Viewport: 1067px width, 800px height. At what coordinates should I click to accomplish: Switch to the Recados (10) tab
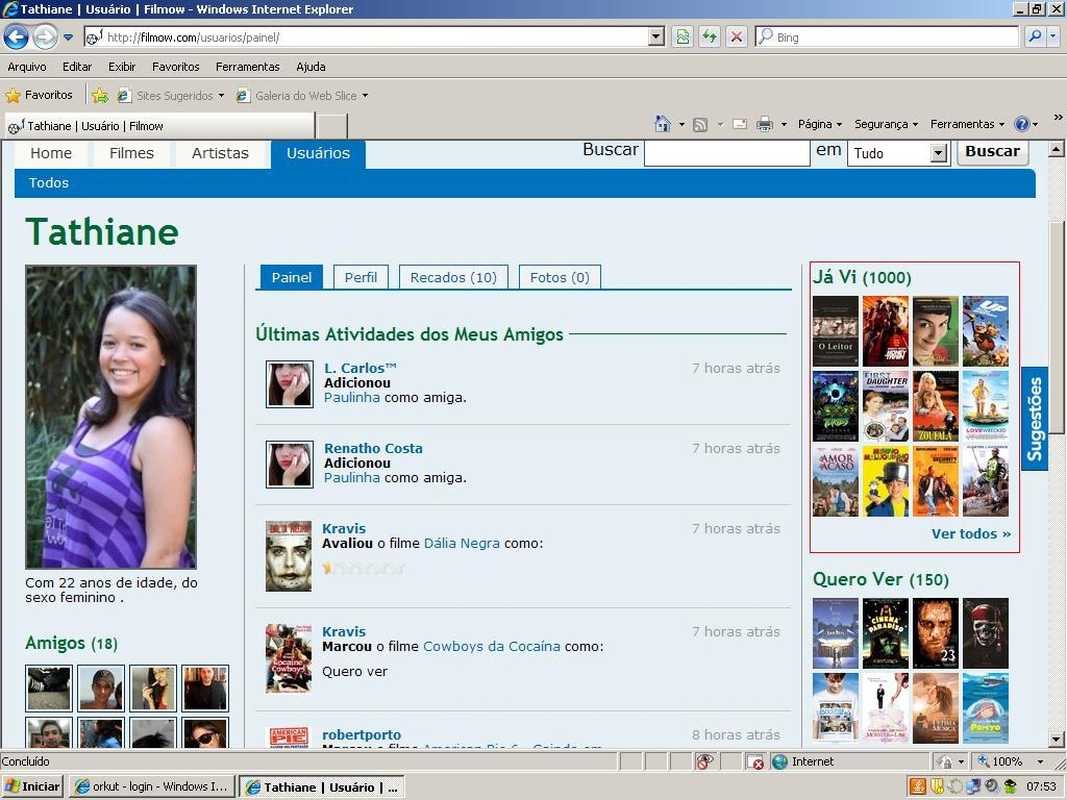453,278
